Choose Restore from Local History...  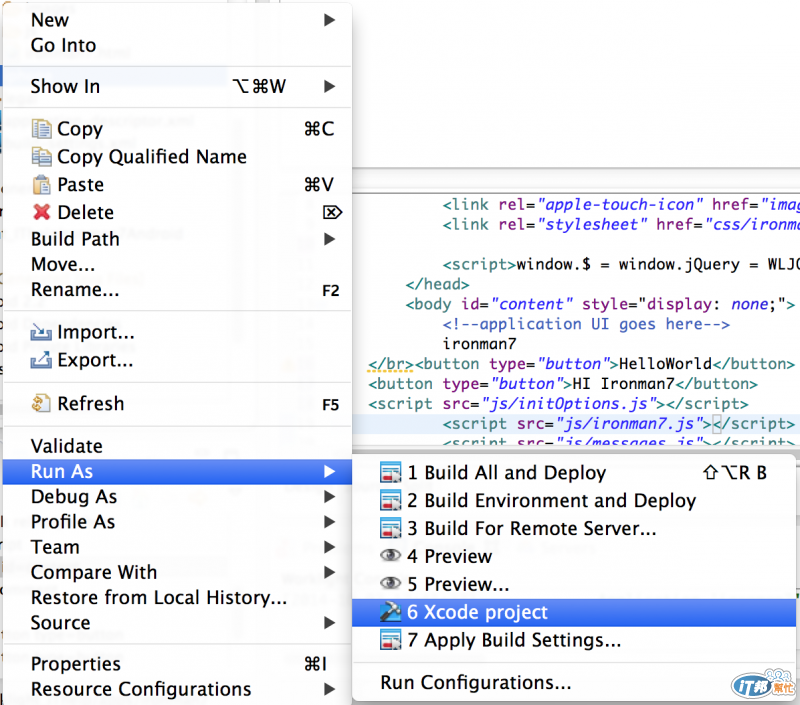click(x=177, y=597)
